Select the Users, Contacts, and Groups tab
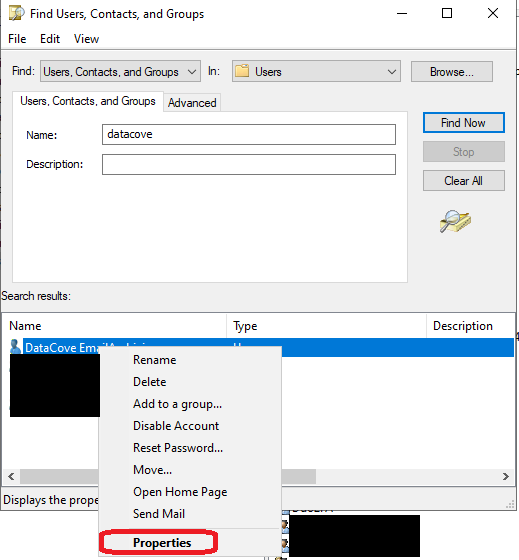The image size is (519, 560). [x=88, y=101]
